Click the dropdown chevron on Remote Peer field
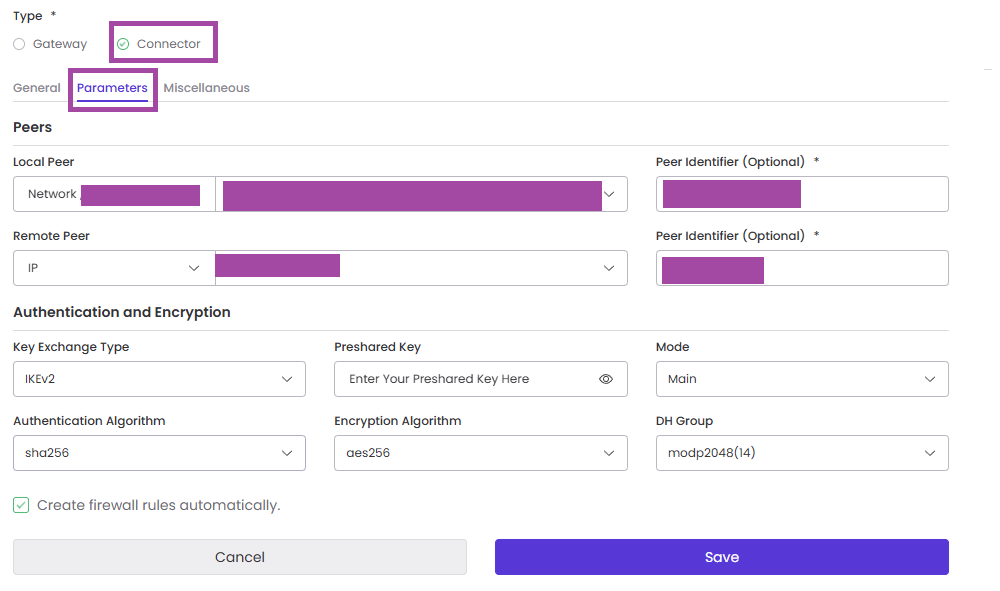 tap(609, 267)
